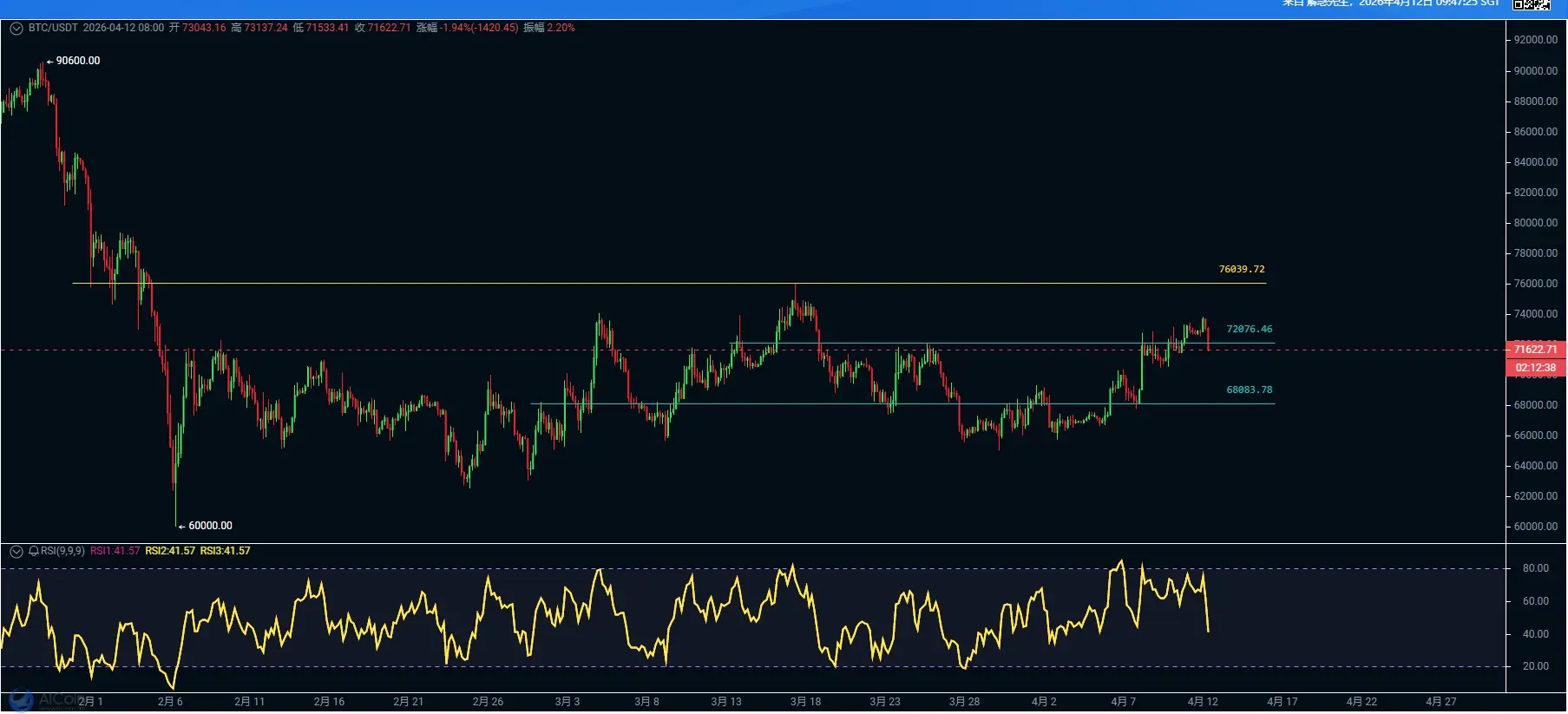Click the change value -1.94%(-1420.45)
This screenshot has height=714, width=1568.
(479, 28)
